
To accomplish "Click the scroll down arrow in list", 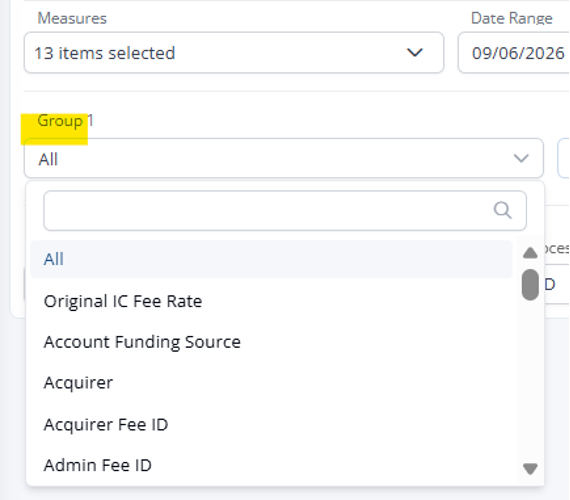I will [530, 468].
